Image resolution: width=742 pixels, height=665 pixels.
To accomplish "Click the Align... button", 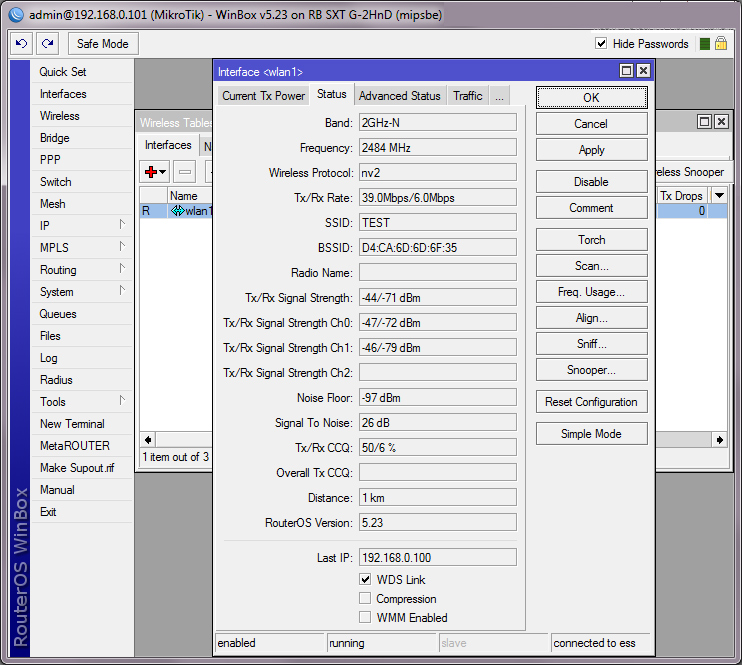I will (592, 318).
